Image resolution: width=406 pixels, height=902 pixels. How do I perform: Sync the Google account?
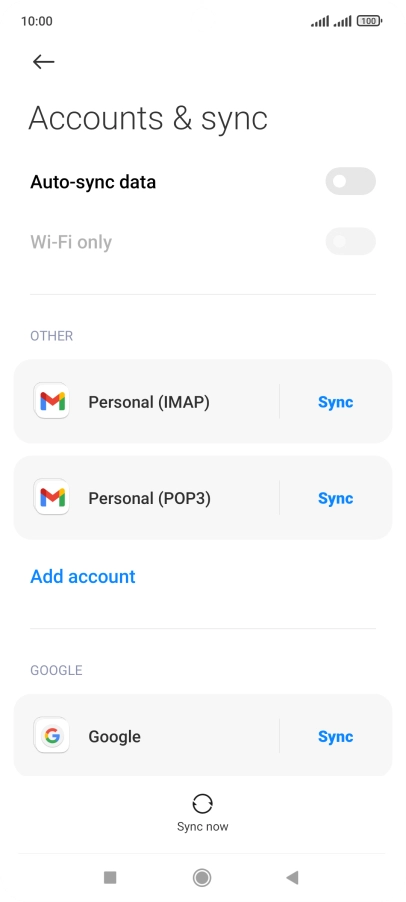335,736
